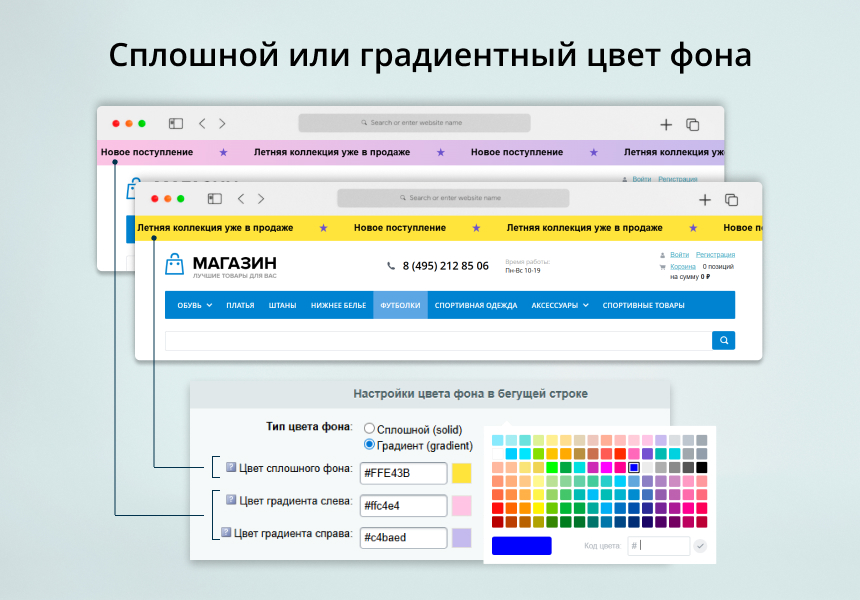Toggle sidebar icon in front browser window
The width and height of the screenshot is (860, 600).
coord(214,199)
